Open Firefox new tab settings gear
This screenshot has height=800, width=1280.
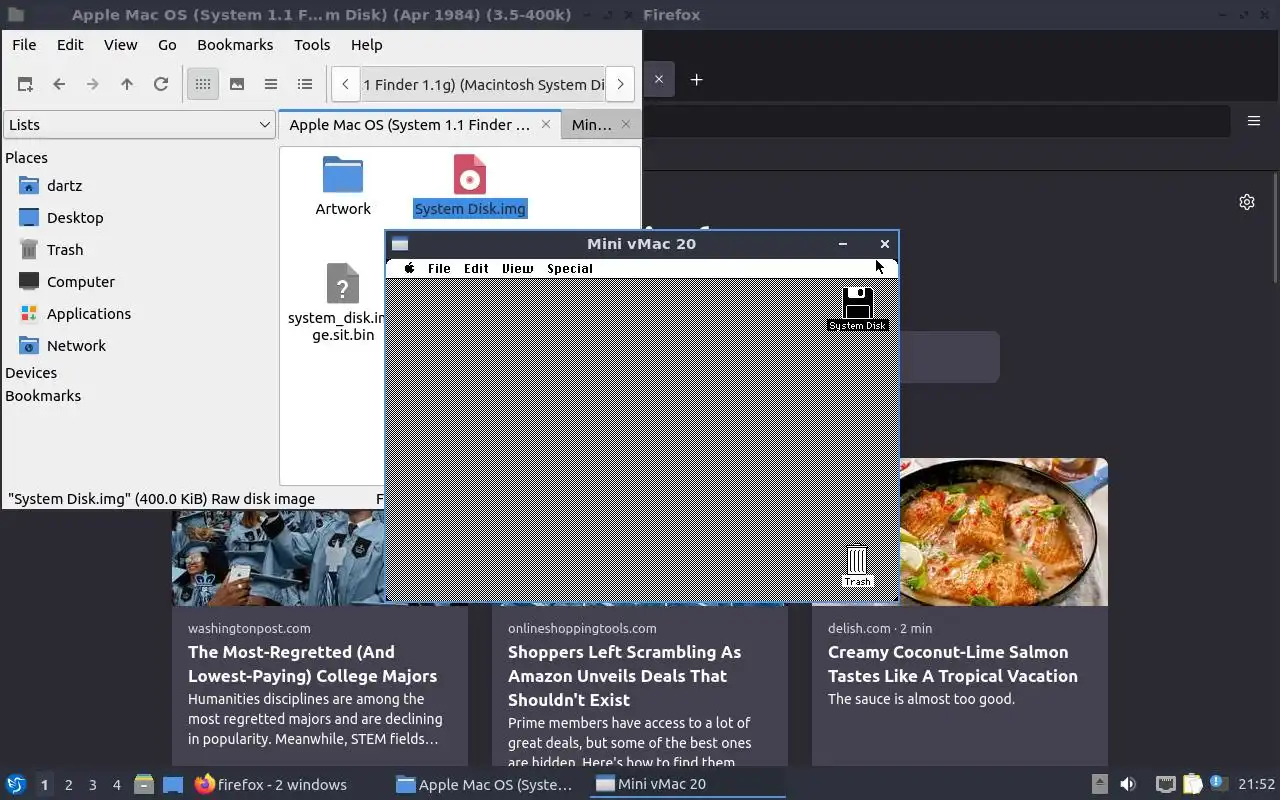[1247, 202]
